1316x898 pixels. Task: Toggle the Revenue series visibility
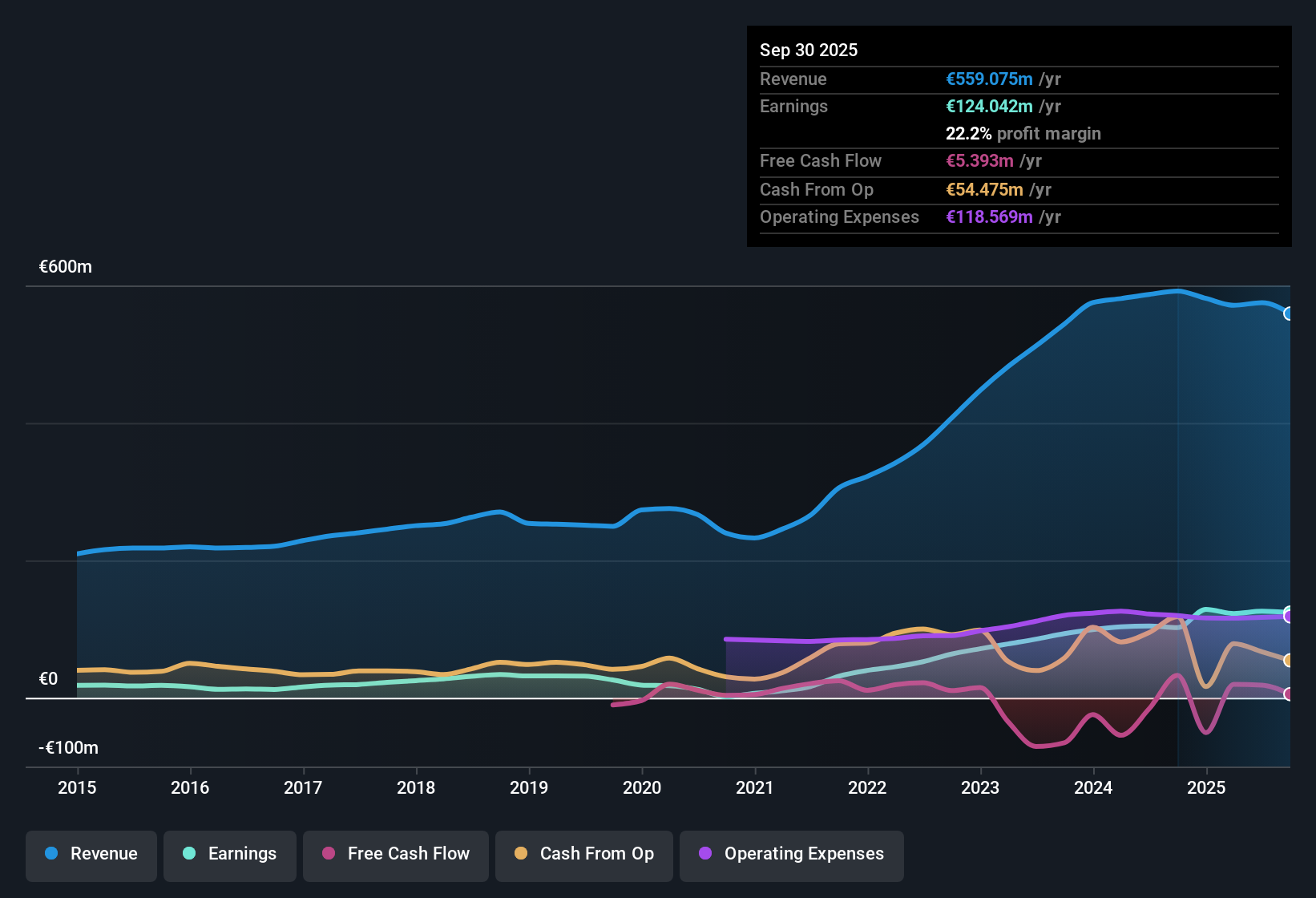(91, 854)
